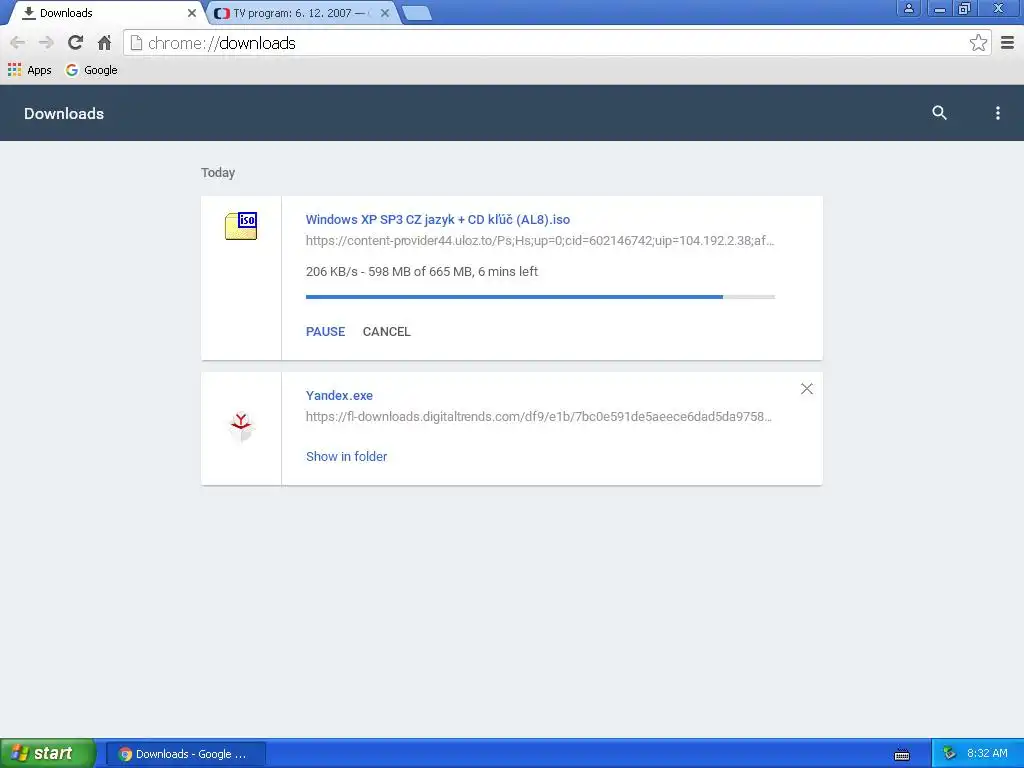Click the download progress bar
The width and height of the screenshot is (1024, 768).
[540, 297]
